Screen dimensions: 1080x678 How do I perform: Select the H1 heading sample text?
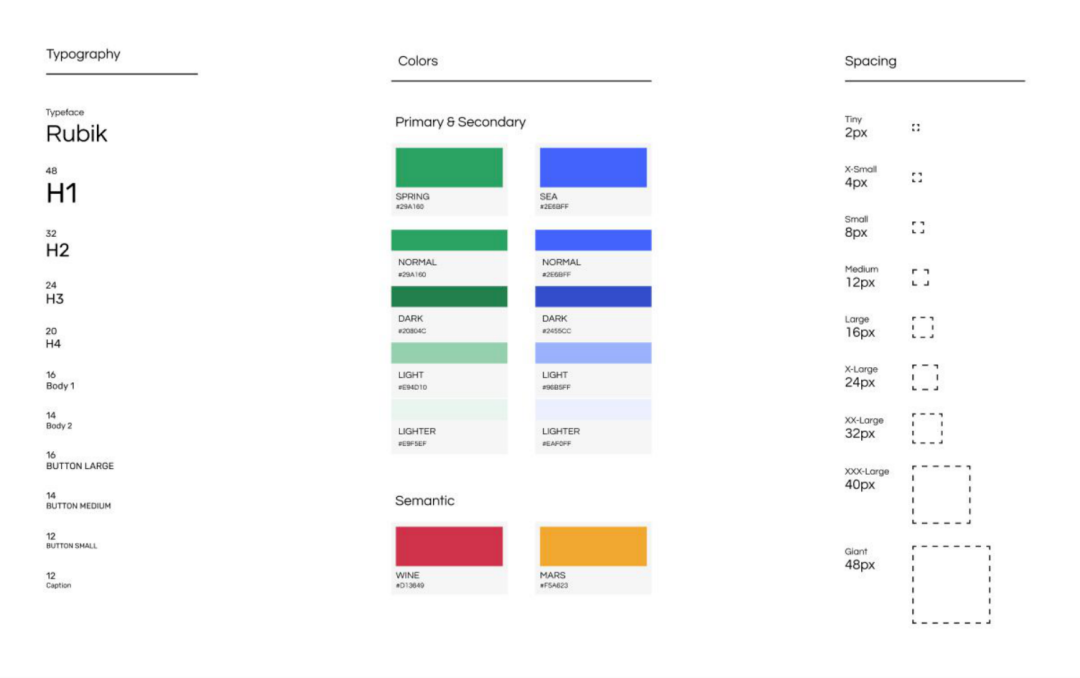[62, 193]
